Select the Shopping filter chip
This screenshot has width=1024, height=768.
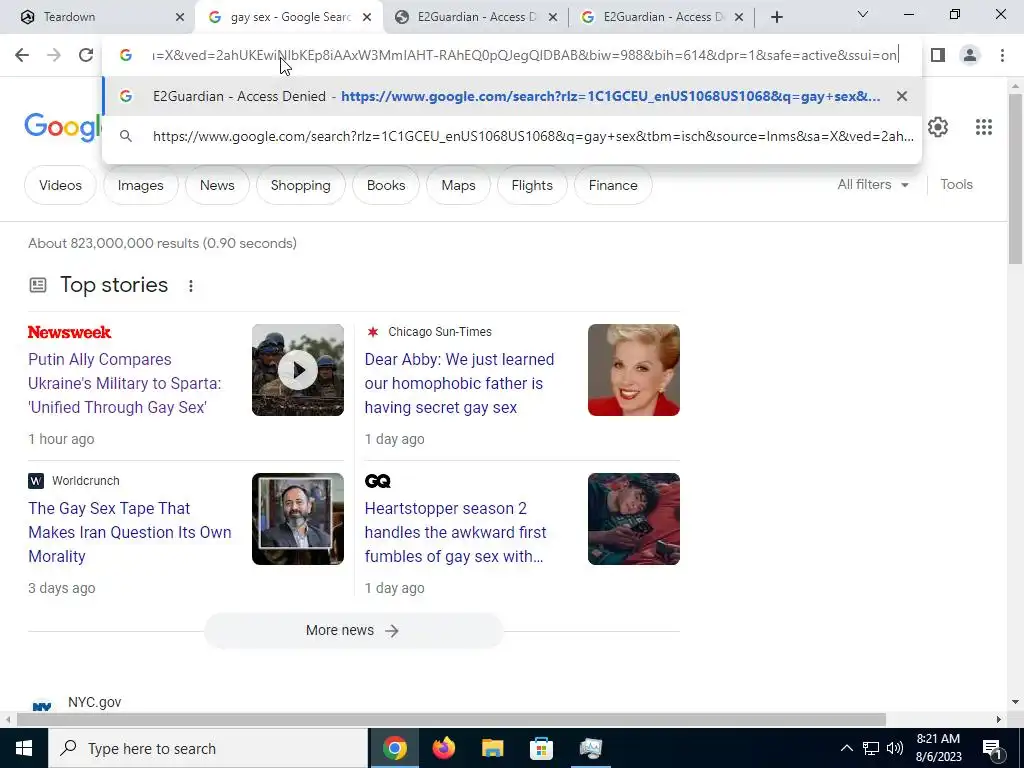[300, 185]
